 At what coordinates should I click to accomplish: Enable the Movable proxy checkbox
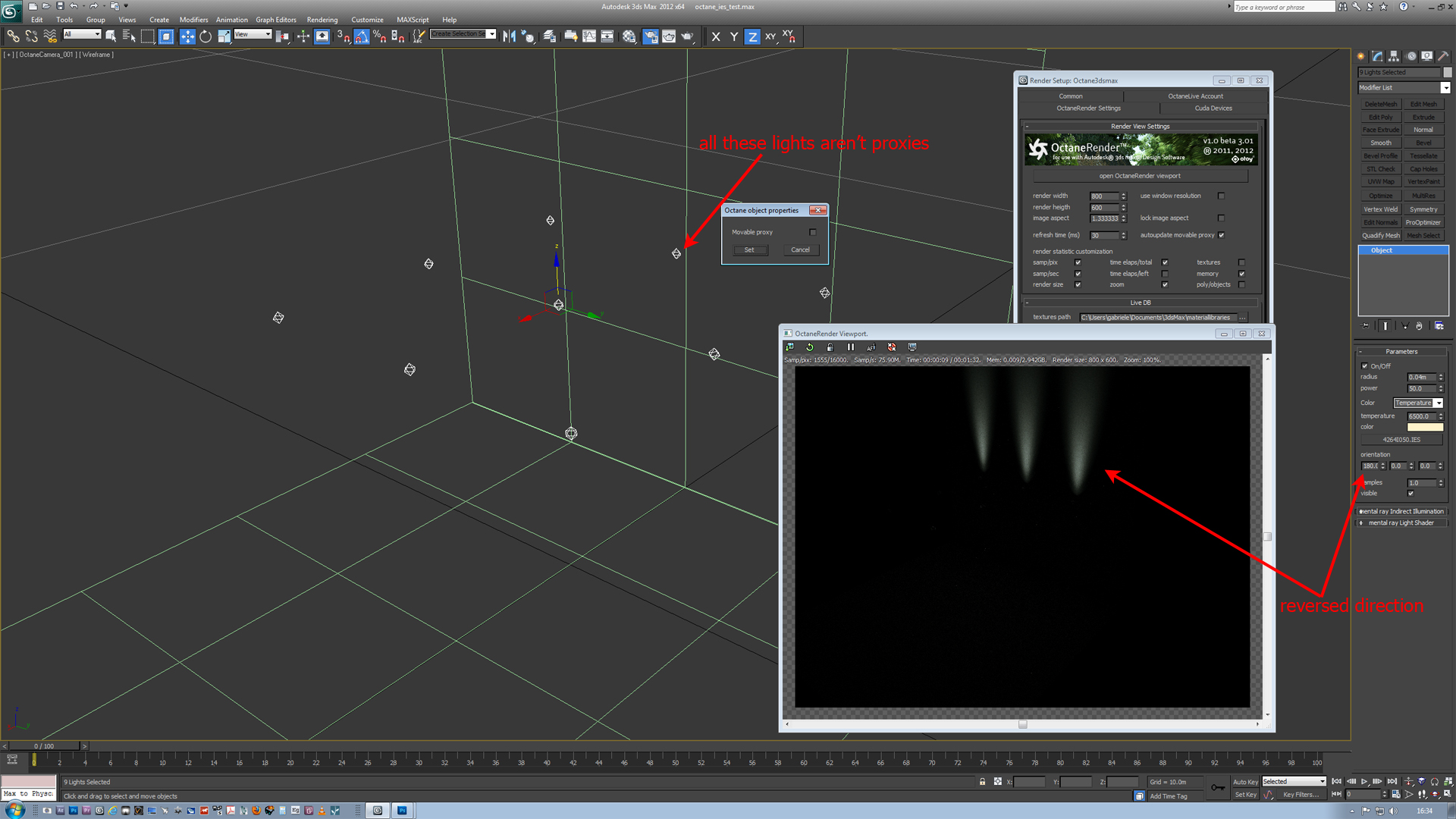pyautogui.click(x=813, y=232)
